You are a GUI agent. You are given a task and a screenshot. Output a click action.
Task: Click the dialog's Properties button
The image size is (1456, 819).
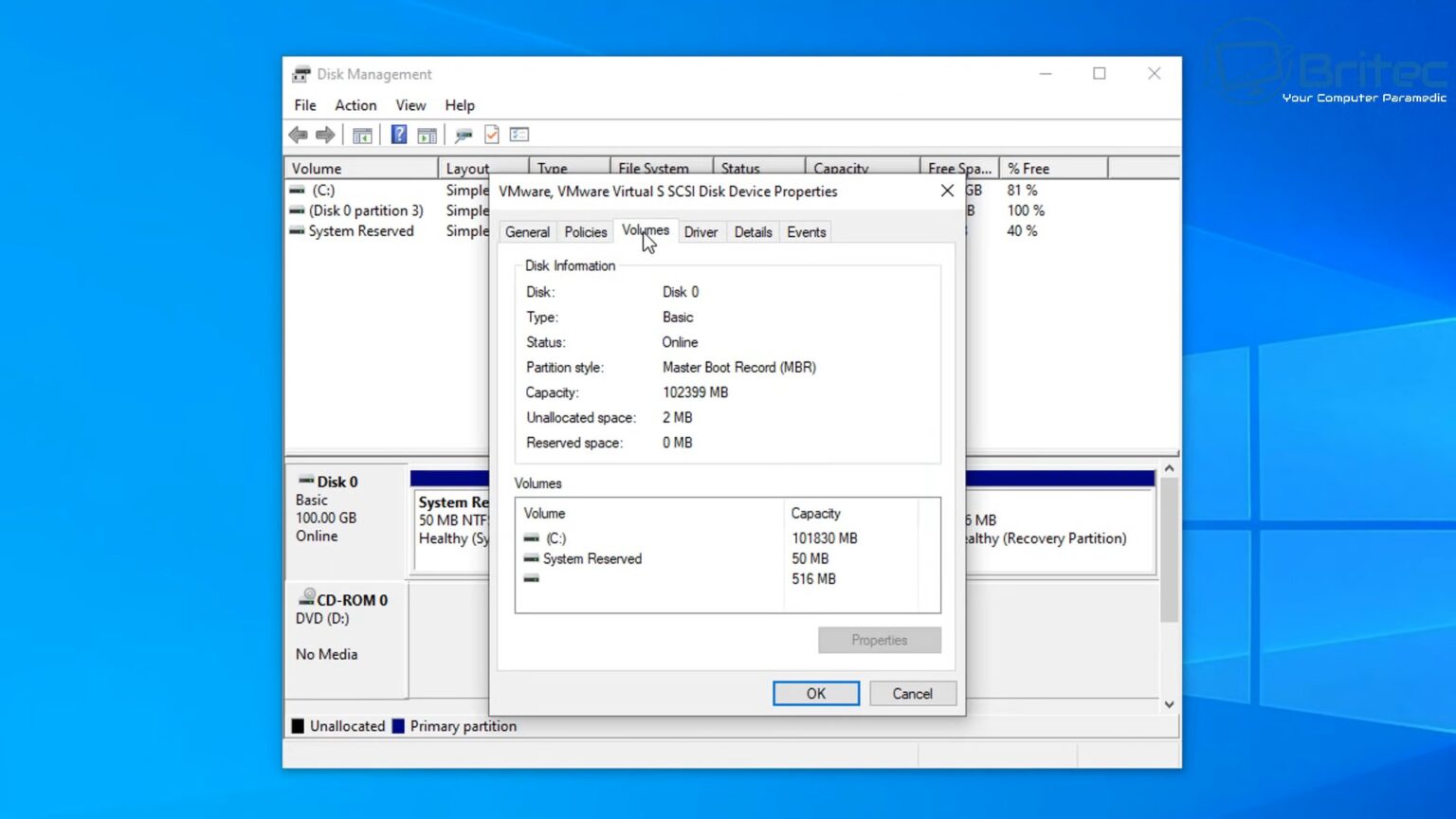880,640
